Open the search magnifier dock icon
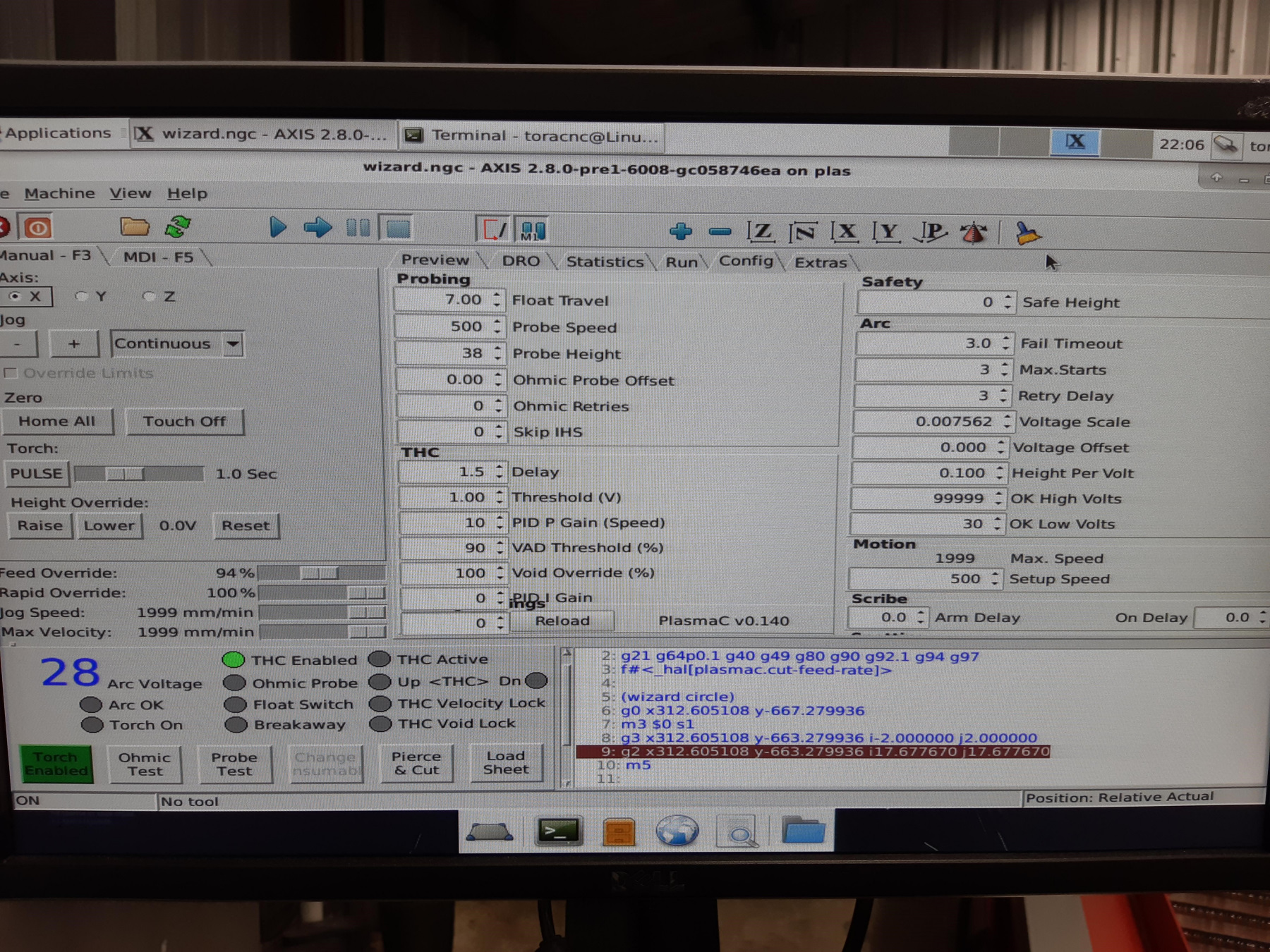1270x952 pixels. coord(737,831)
